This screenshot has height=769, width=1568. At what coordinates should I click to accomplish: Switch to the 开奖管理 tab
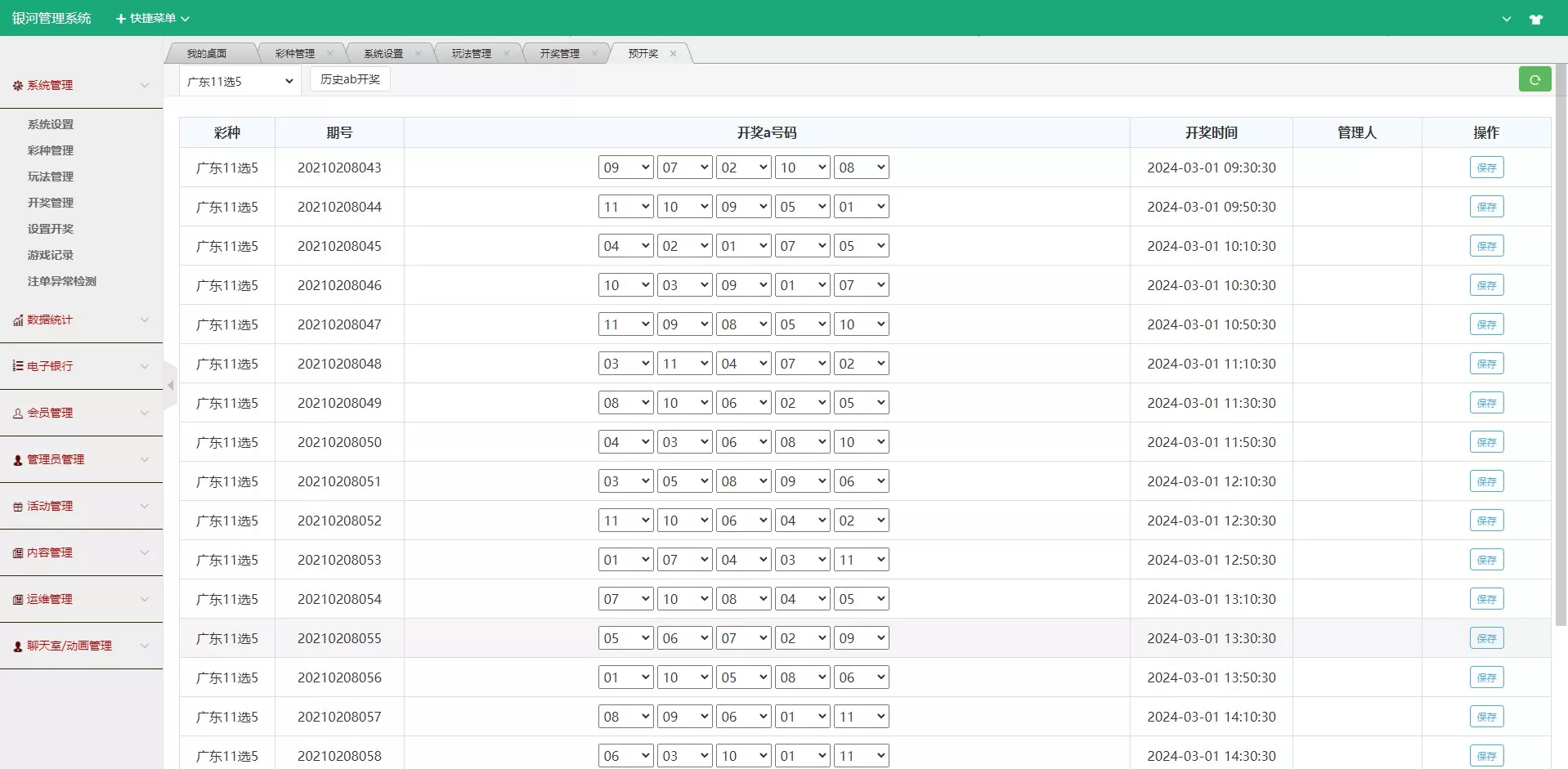coord(559,54)
